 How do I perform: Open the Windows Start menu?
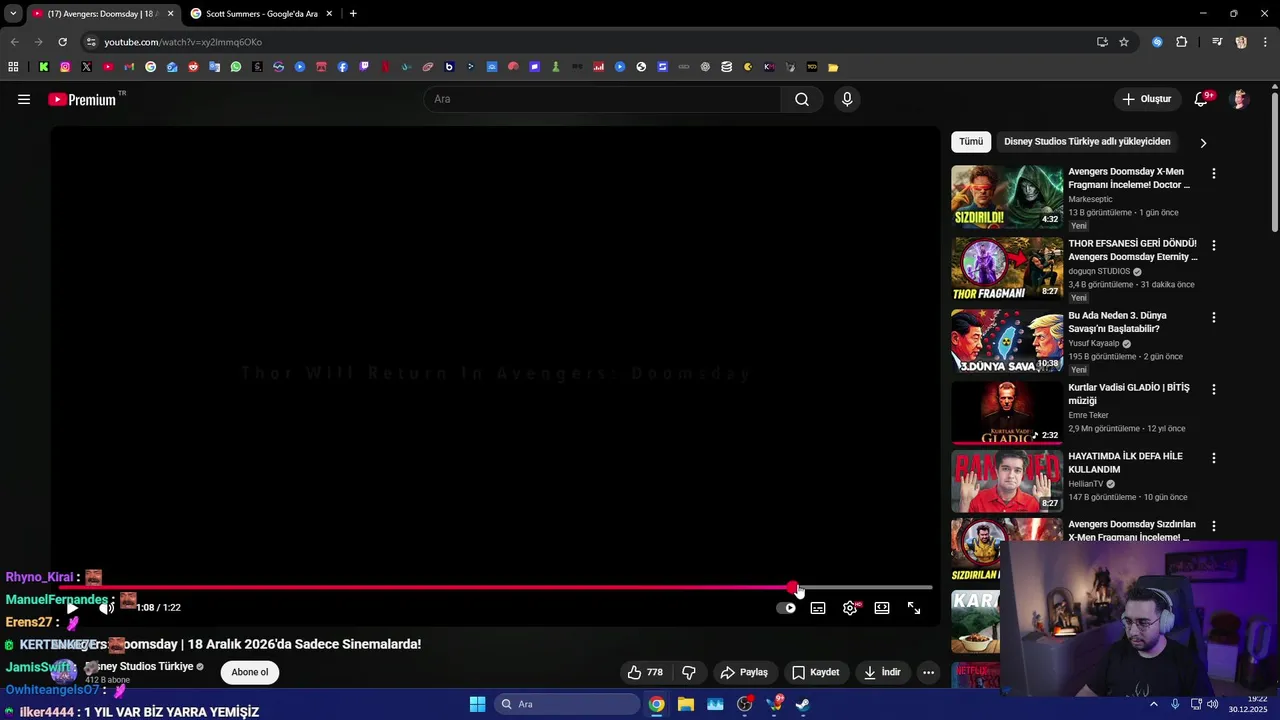[x=477, y=704]
